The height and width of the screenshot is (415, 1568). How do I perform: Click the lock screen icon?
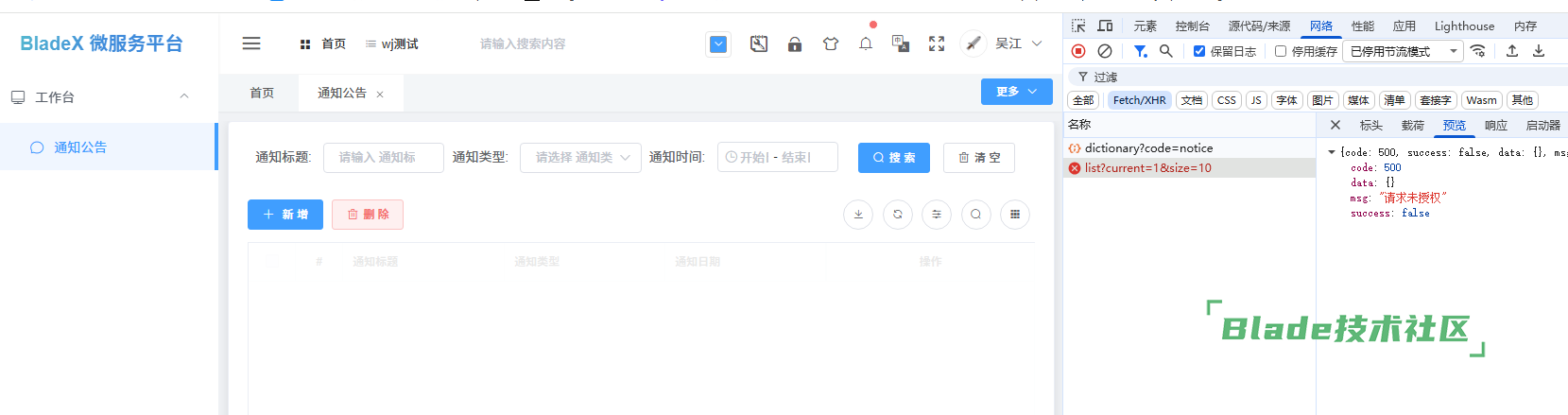[x=795, y=43]
